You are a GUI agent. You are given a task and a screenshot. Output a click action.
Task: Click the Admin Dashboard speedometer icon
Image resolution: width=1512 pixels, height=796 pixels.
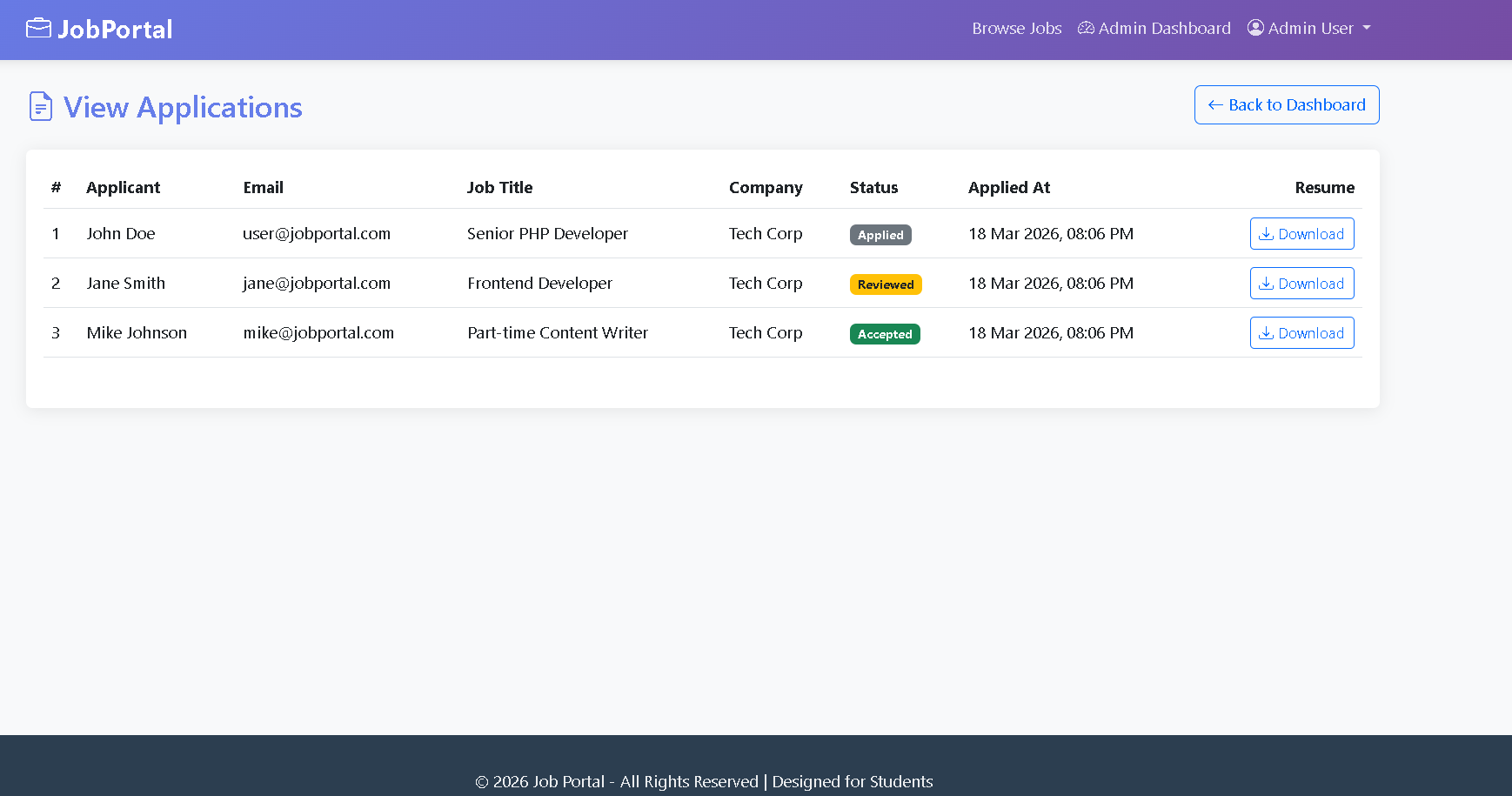point(1086,28)
